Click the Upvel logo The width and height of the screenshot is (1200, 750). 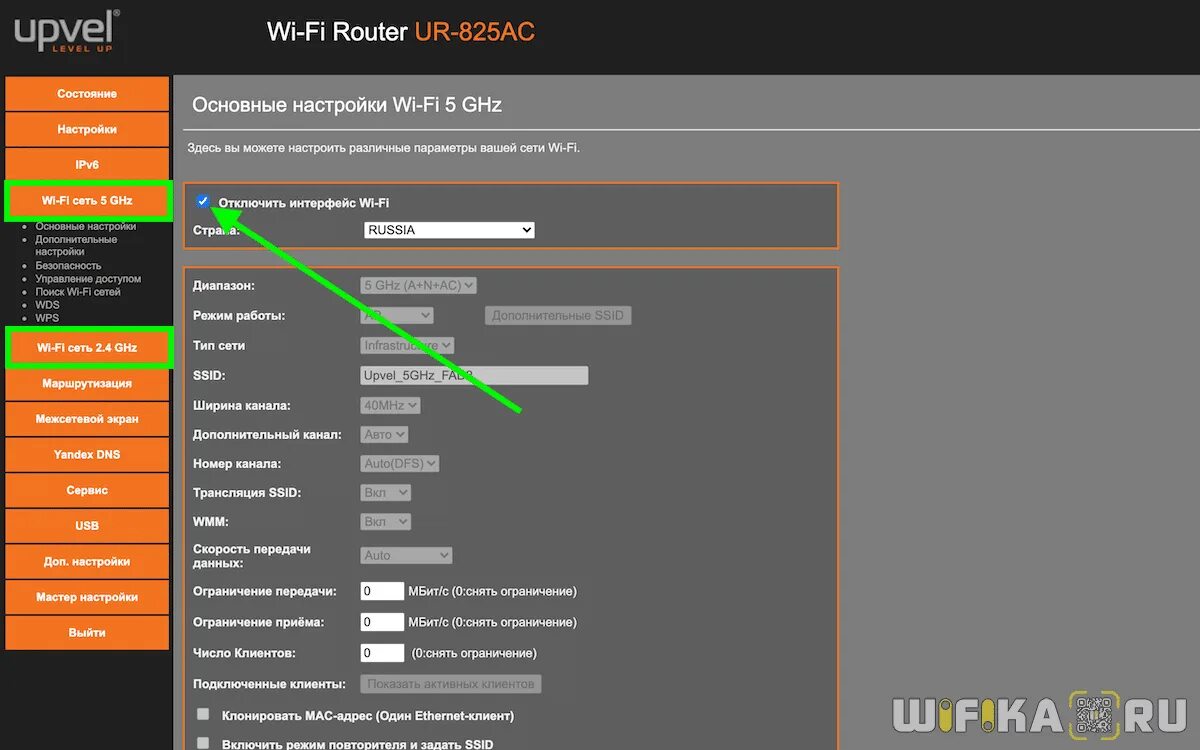click(66, 31)
